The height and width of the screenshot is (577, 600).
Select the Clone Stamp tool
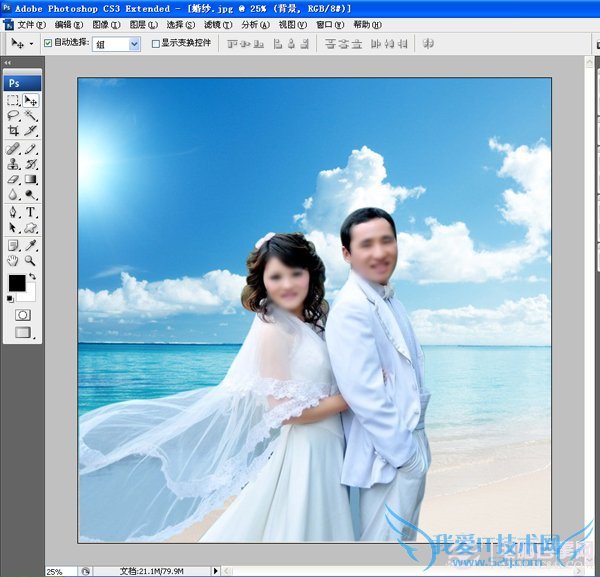pos(13,164)
